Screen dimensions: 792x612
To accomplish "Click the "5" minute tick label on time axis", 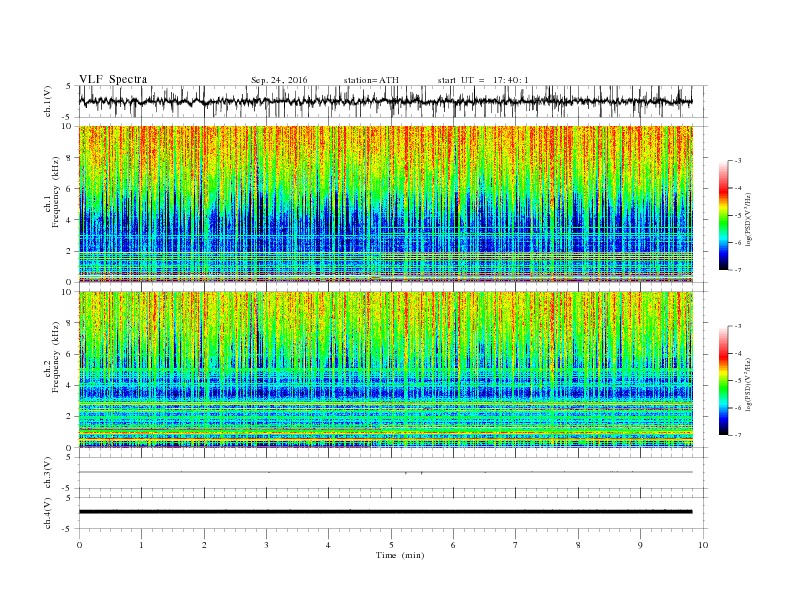I will pyautogui.click(x=391, y=545).
